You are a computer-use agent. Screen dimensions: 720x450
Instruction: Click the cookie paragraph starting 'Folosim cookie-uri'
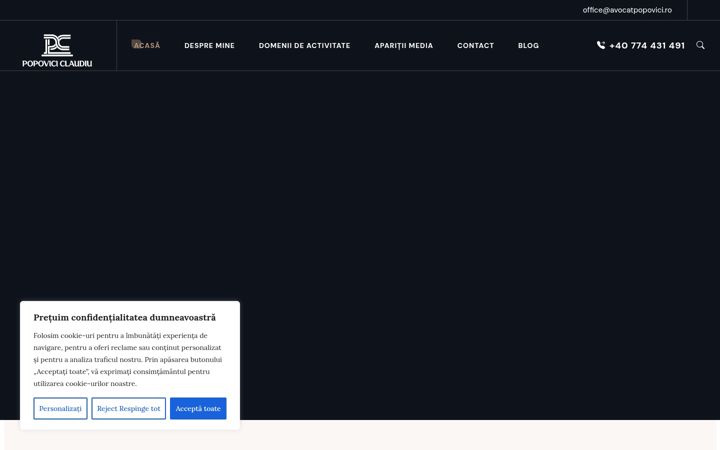(128, 360)
